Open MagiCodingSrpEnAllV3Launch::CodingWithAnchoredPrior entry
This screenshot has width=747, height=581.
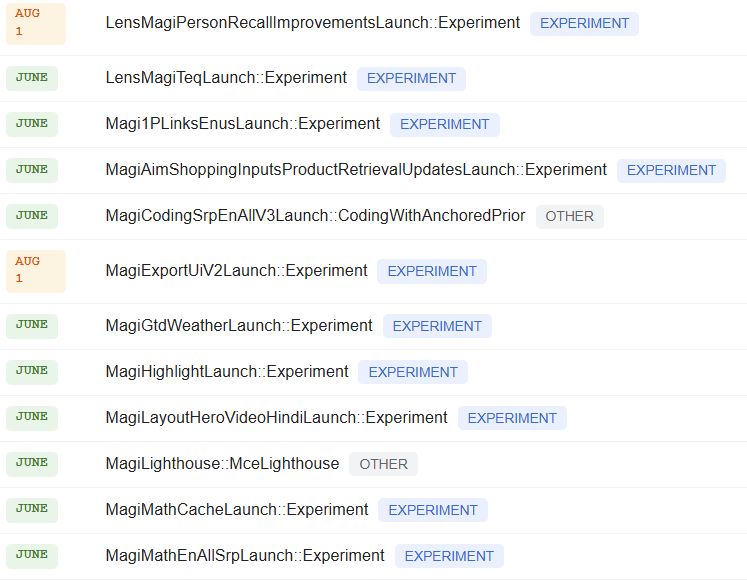(x=315, y=216)
